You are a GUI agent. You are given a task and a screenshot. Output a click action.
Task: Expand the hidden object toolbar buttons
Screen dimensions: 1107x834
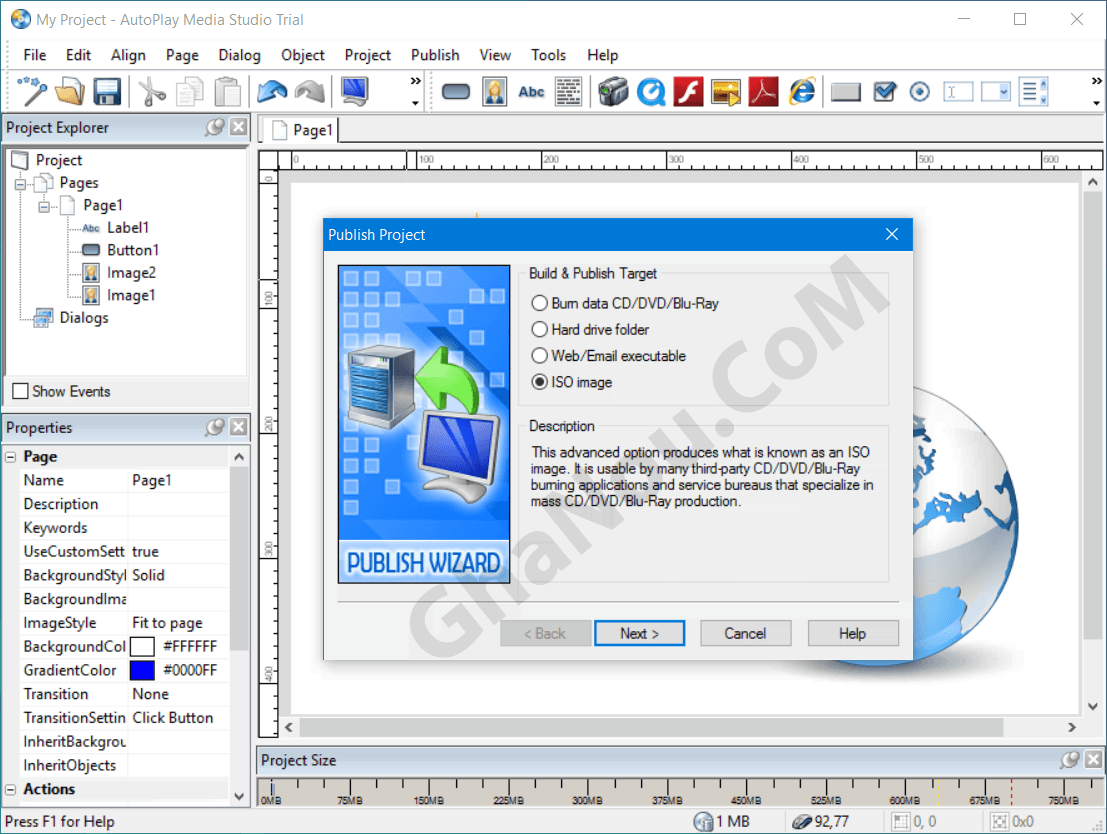pos(1096,92)
